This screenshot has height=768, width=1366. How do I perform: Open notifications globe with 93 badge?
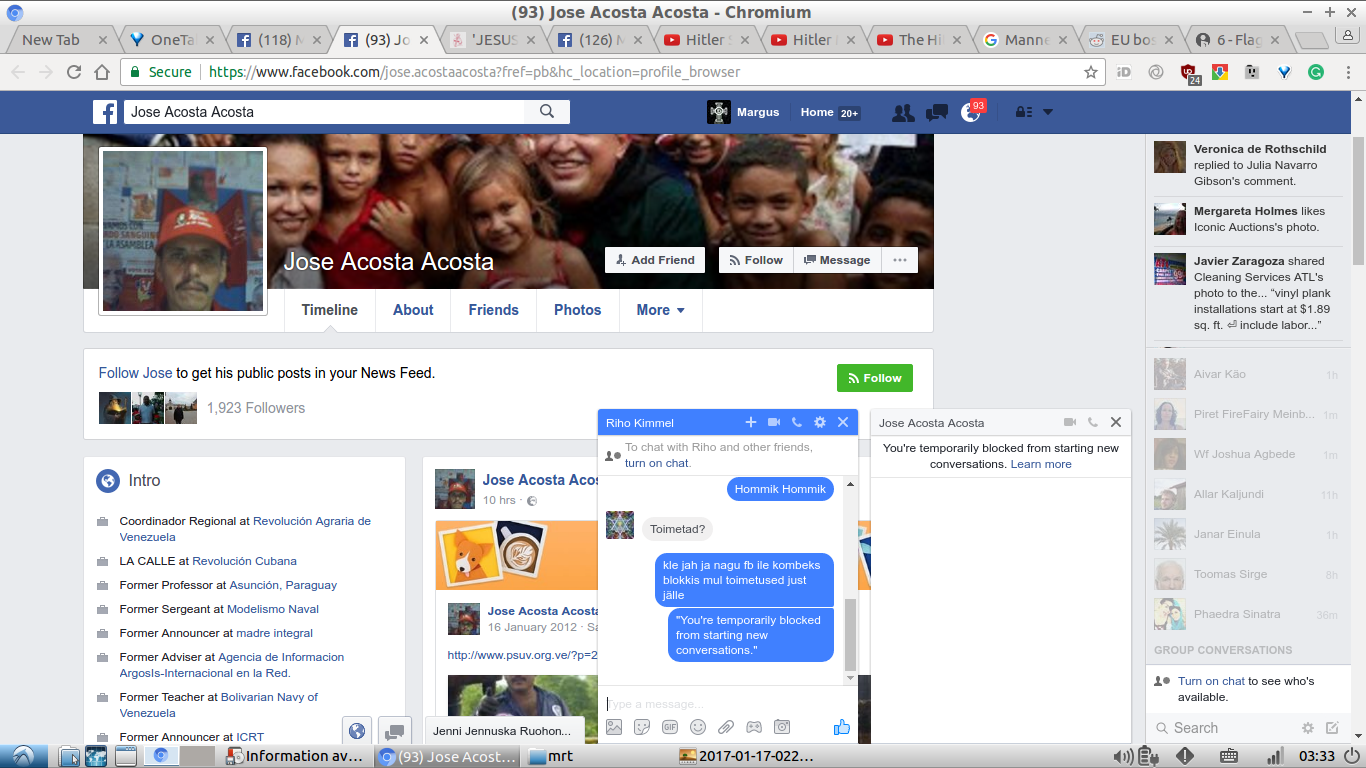coord(970,113)
